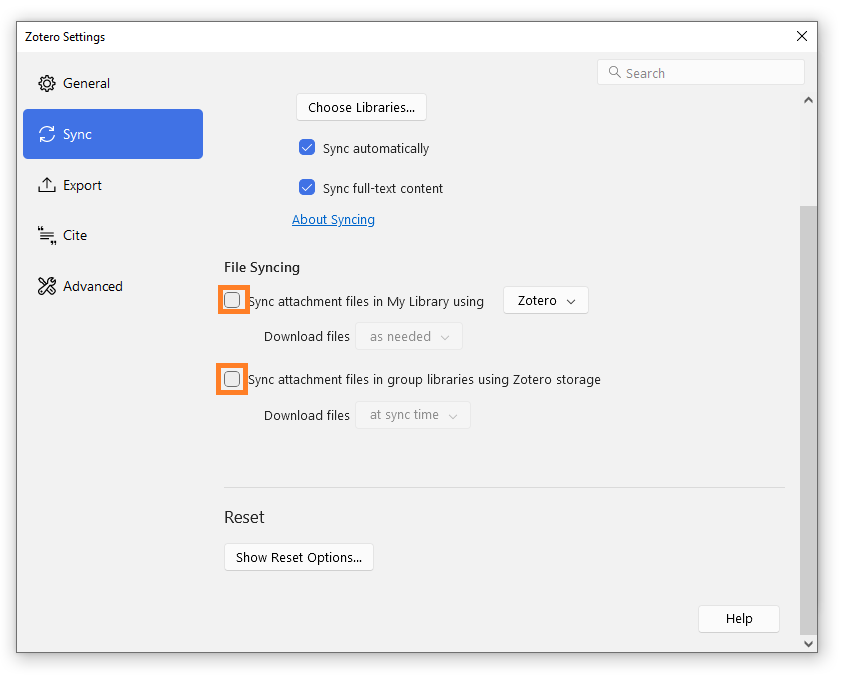Click the General gear icon

click(47, 83)
